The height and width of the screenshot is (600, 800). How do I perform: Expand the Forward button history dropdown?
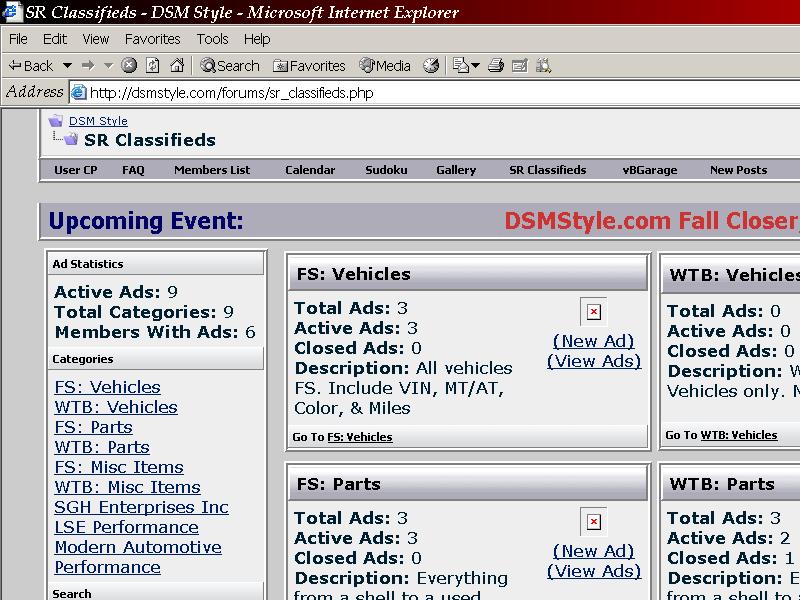pos(109,66)
